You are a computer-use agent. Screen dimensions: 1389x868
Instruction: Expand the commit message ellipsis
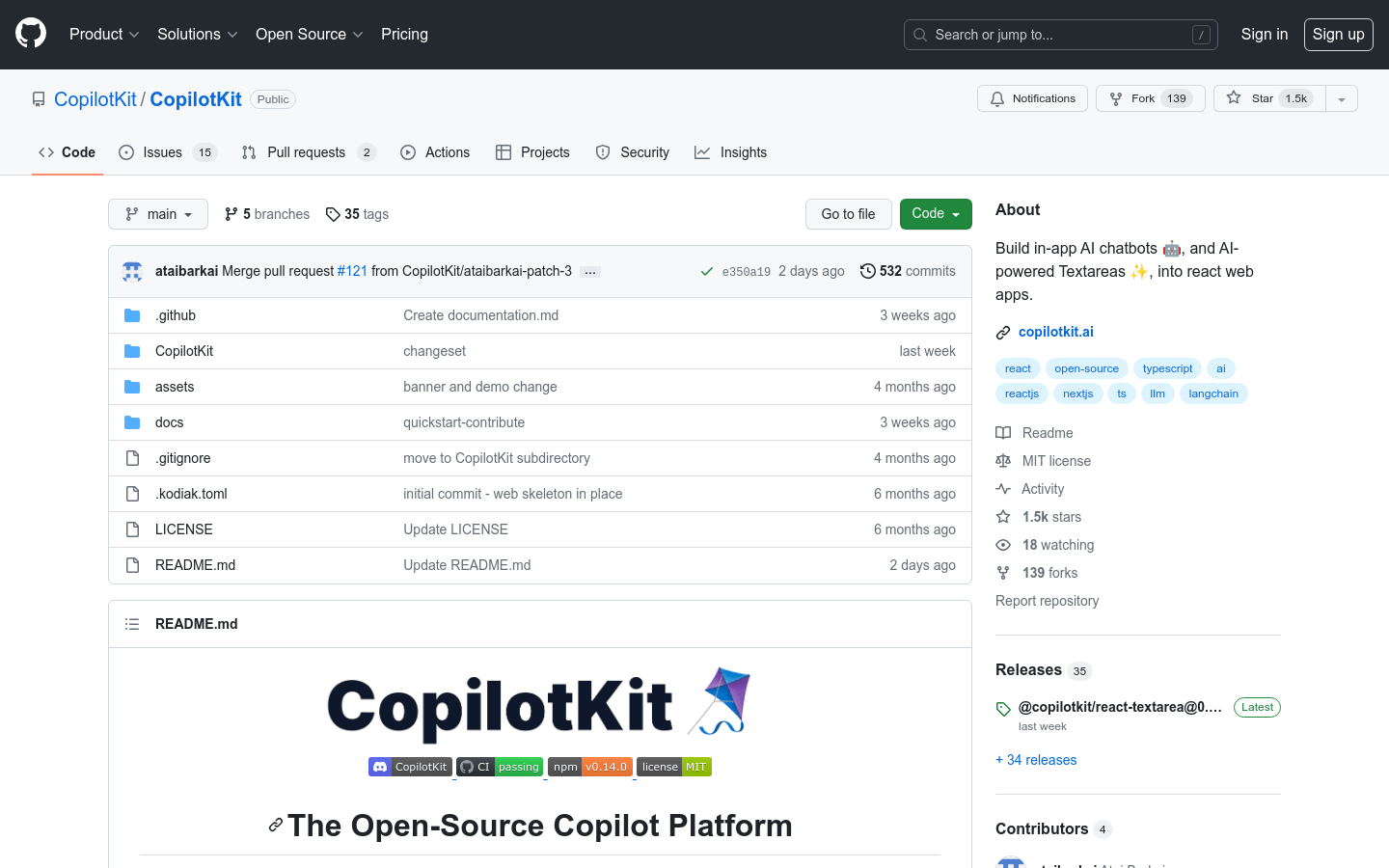pos(589,271)
